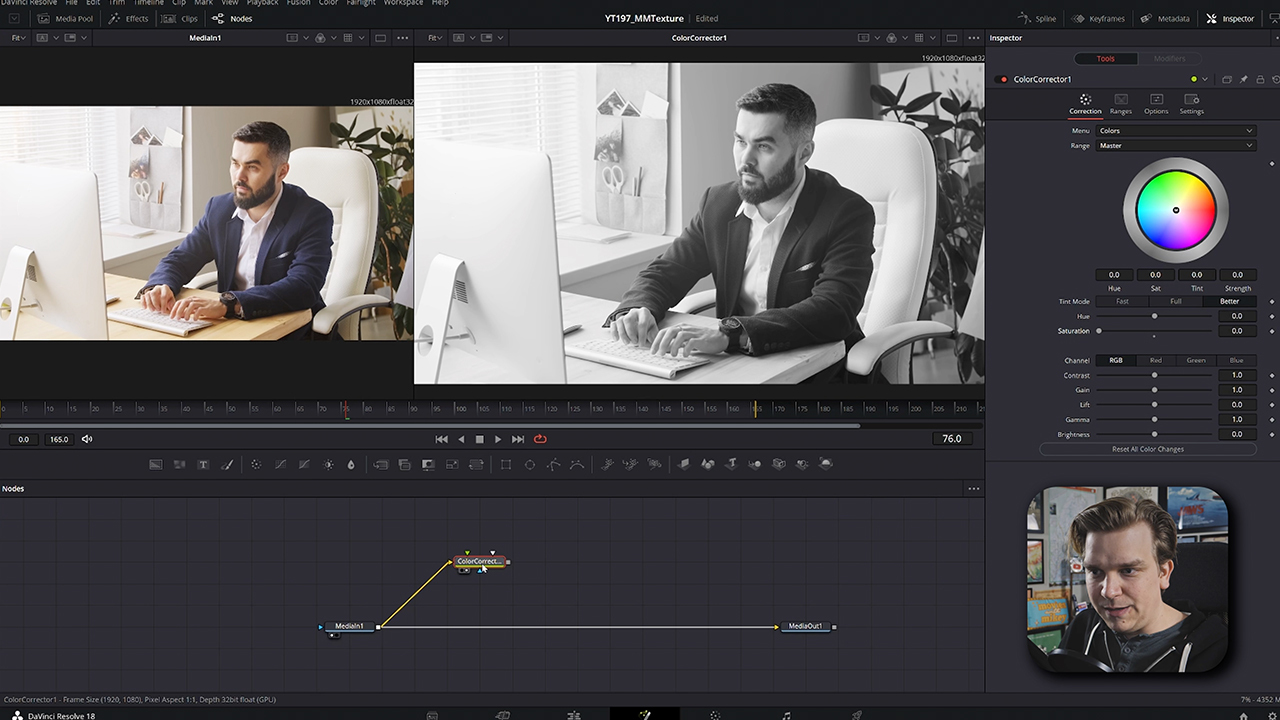Play the clip forward

click(498, 439)
